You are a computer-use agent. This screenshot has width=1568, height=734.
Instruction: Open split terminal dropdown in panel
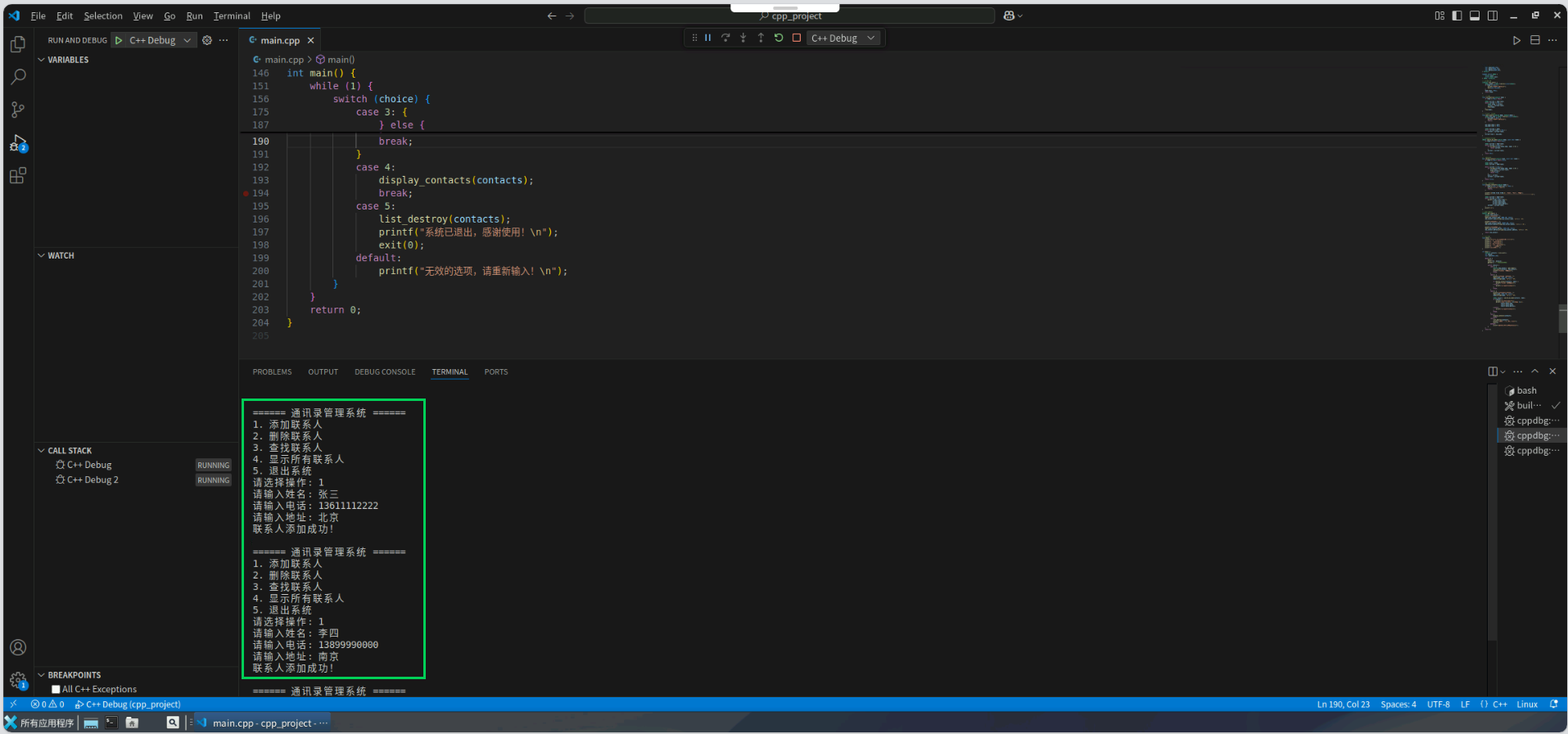tap(1502, 372)
